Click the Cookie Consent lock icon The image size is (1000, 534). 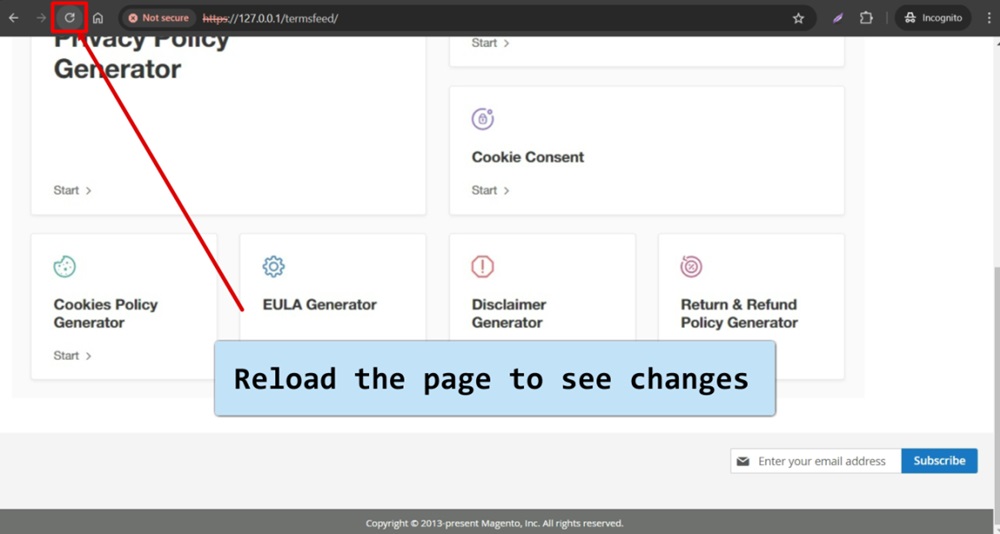point(483,119)
